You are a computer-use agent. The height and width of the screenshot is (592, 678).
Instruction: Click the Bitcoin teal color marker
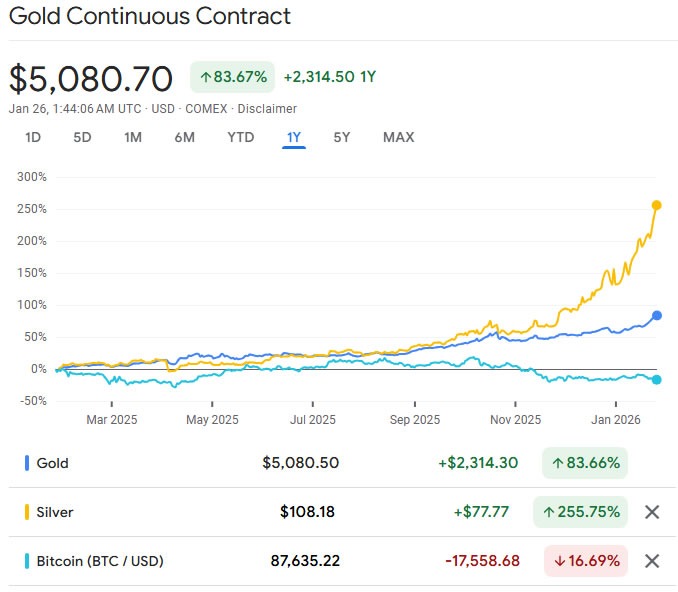click(27, 561)
